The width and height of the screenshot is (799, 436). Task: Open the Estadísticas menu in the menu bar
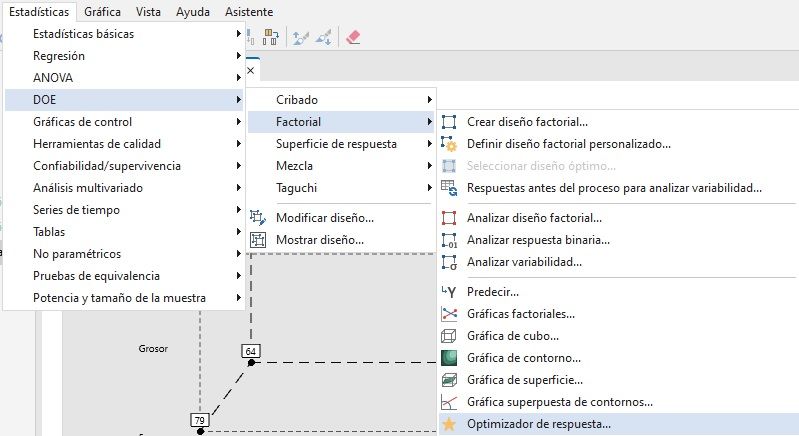coord(39,12)
